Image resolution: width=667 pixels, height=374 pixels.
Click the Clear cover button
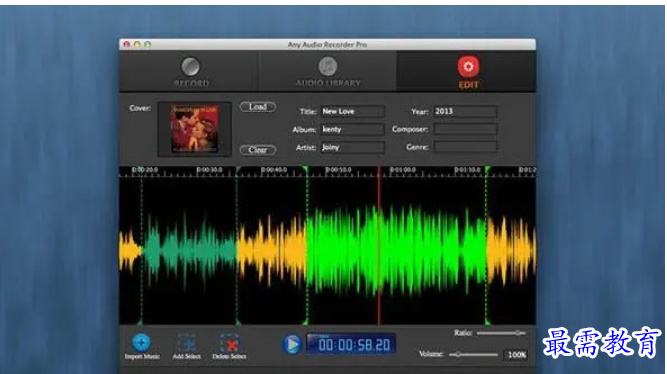pos(258,150)
